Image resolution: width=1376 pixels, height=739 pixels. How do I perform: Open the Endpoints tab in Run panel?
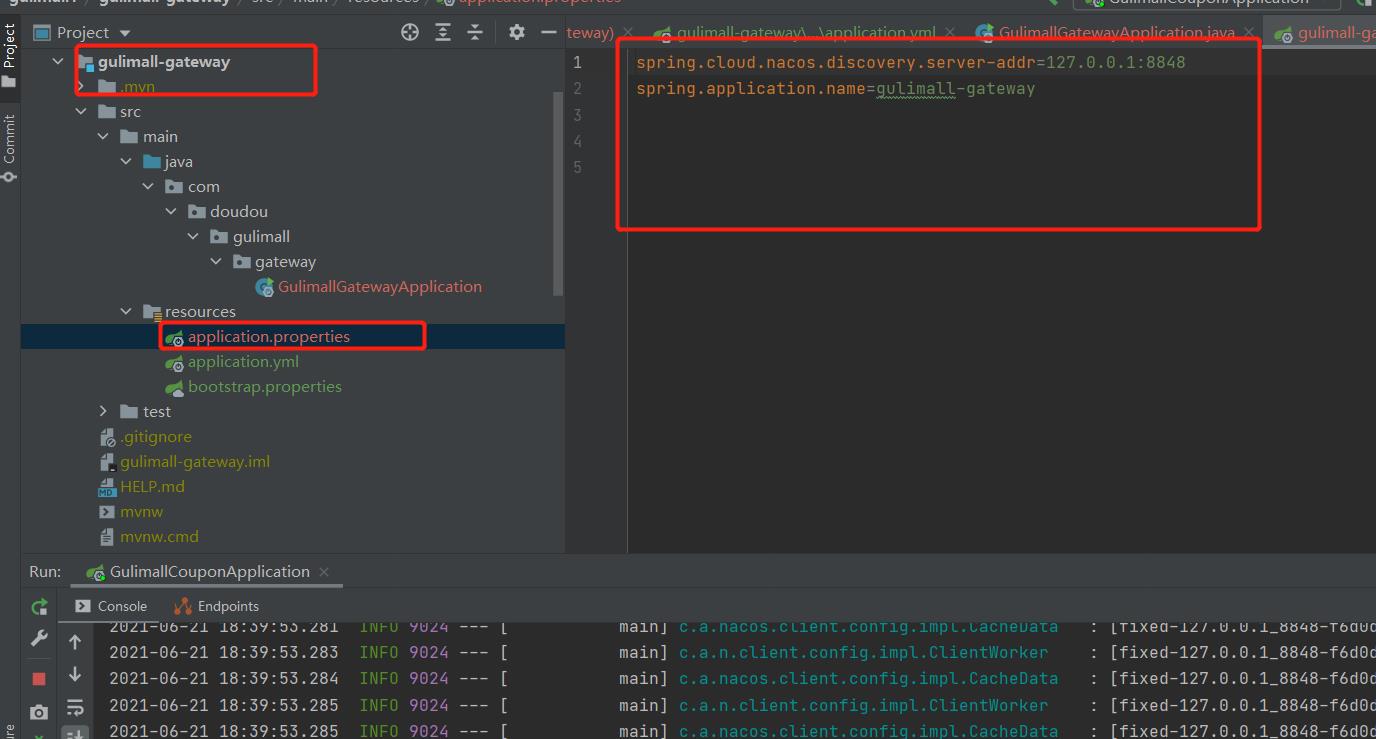pos(217,606)
